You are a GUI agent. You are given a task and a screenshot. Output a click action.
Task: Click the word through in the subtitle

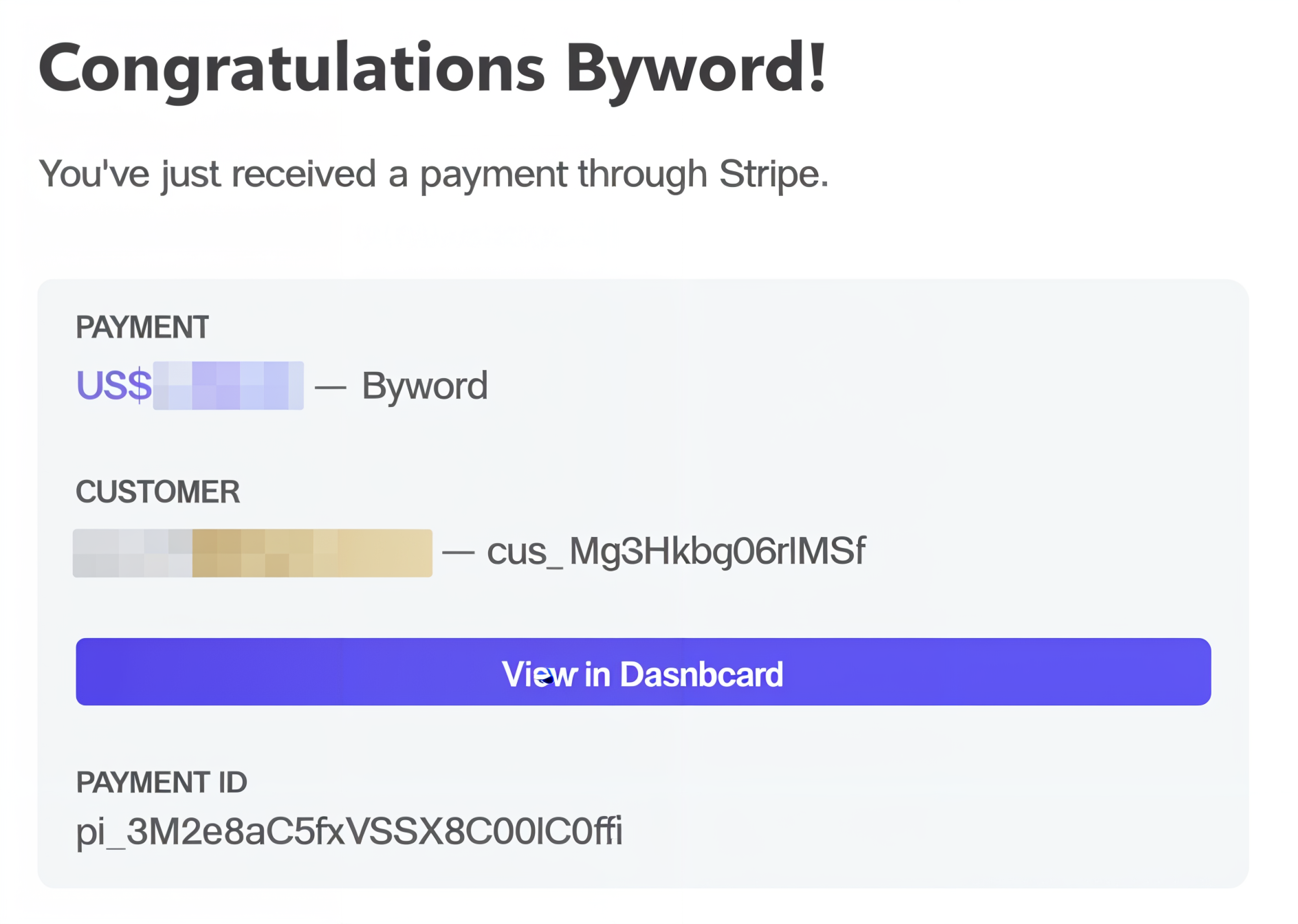tap(642, 173)
